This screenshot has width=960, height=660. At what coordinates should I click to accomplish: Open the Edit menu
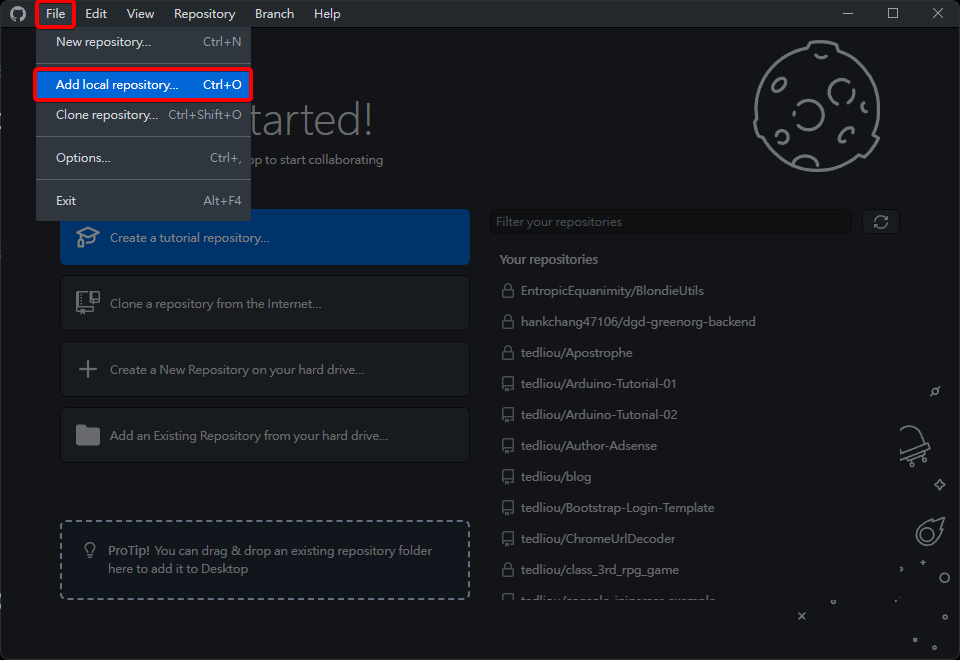click(96, 13)
